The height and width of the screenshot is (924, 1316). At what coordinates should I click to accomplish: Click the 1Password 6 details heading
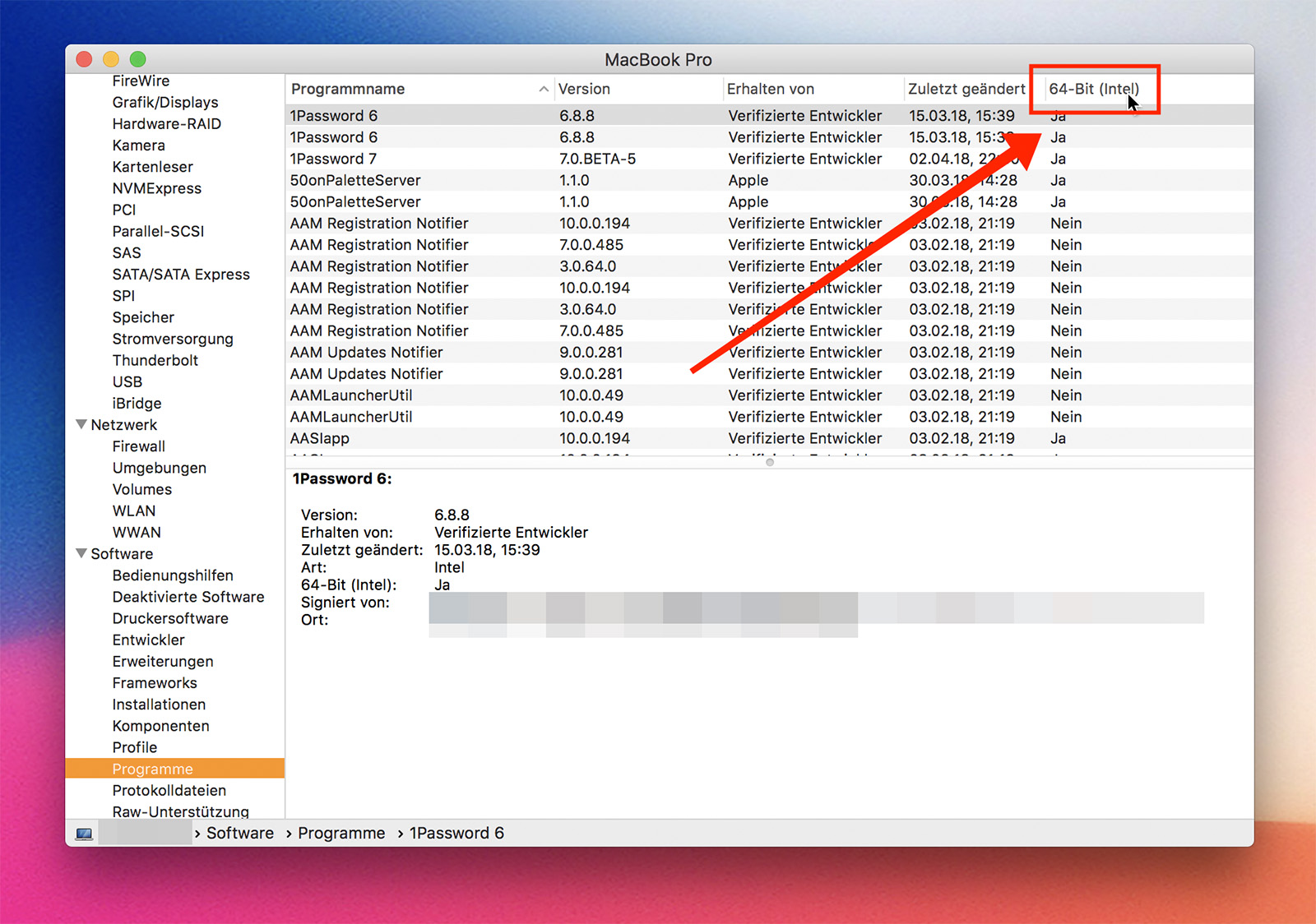[x=342, y=479]
